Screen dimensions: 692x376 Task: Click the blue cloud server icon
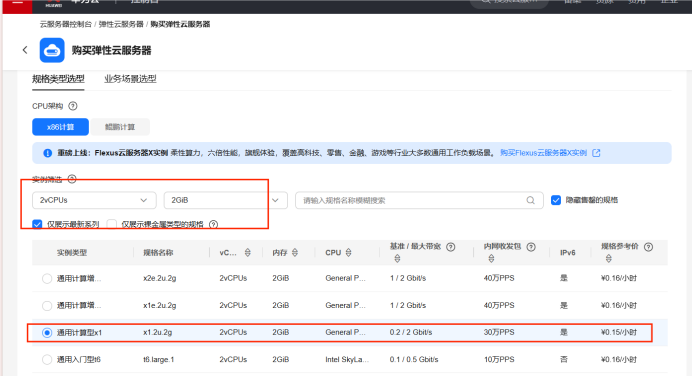click(52, 50)
